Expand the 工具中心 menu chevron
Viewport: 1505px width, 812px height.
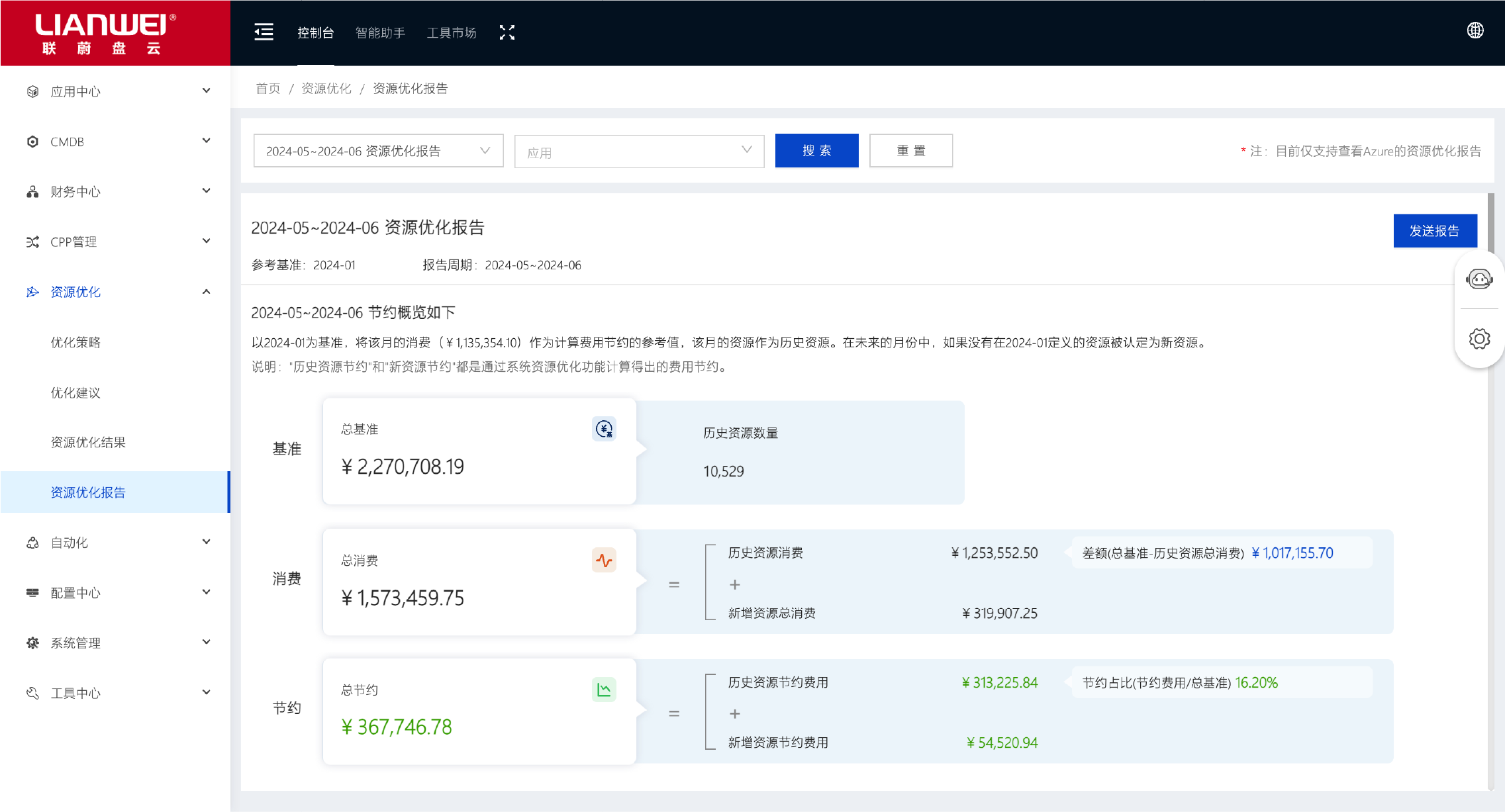point(207,692)
